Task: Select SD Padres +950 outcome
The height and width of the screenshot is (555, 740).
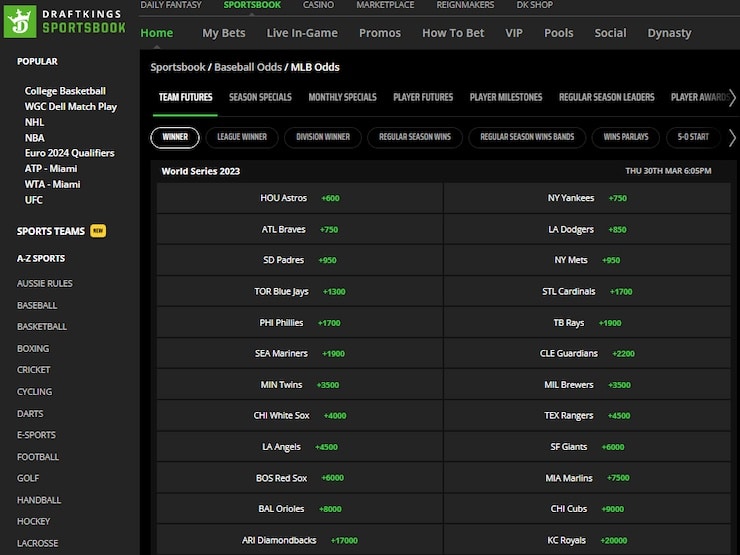Action: [300, 260]
